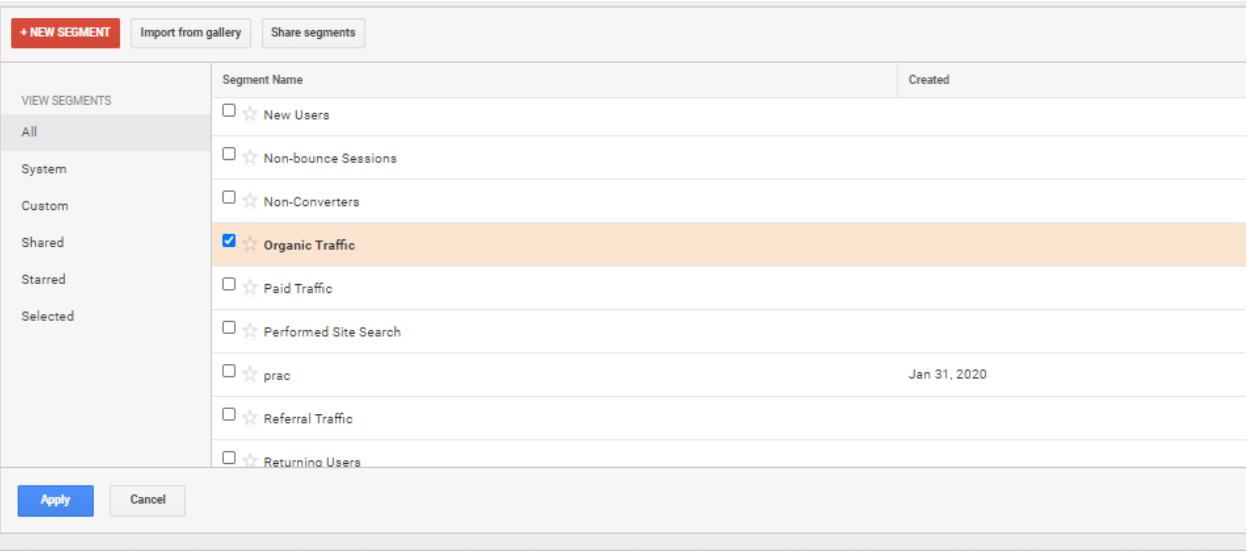Viewport: 1249px width, 552px height.
Task: Tick the New Users checkbox
Action: click(229, 111)
